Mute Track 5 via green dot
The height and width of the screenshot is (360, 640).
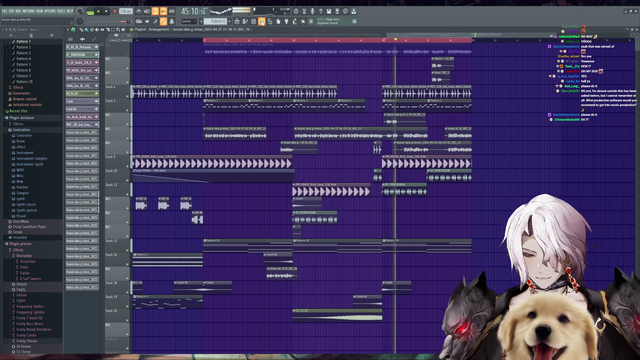click(x=127, y=110)
